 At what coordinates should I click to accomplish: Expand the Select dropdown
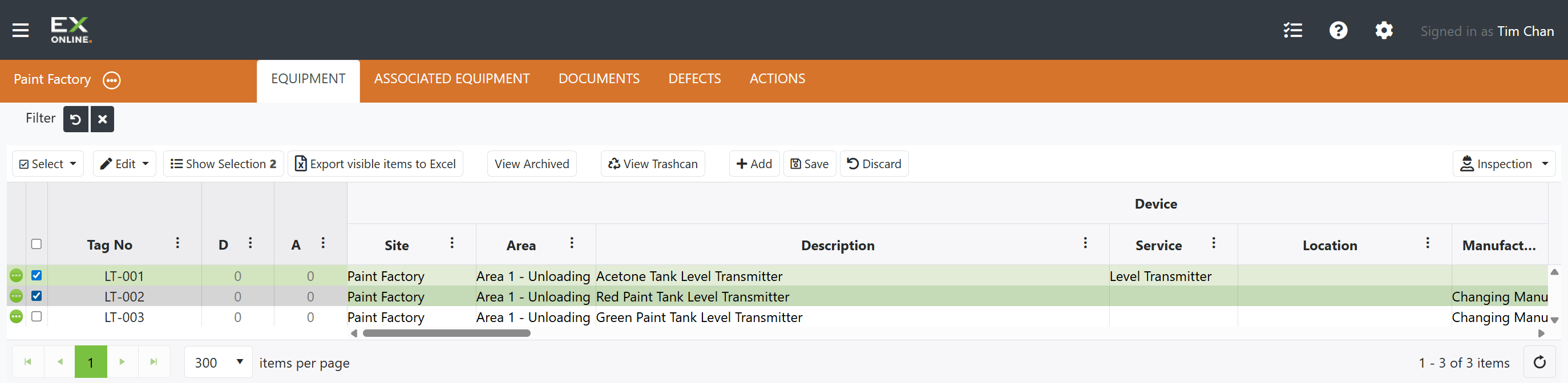coord(48,164)
